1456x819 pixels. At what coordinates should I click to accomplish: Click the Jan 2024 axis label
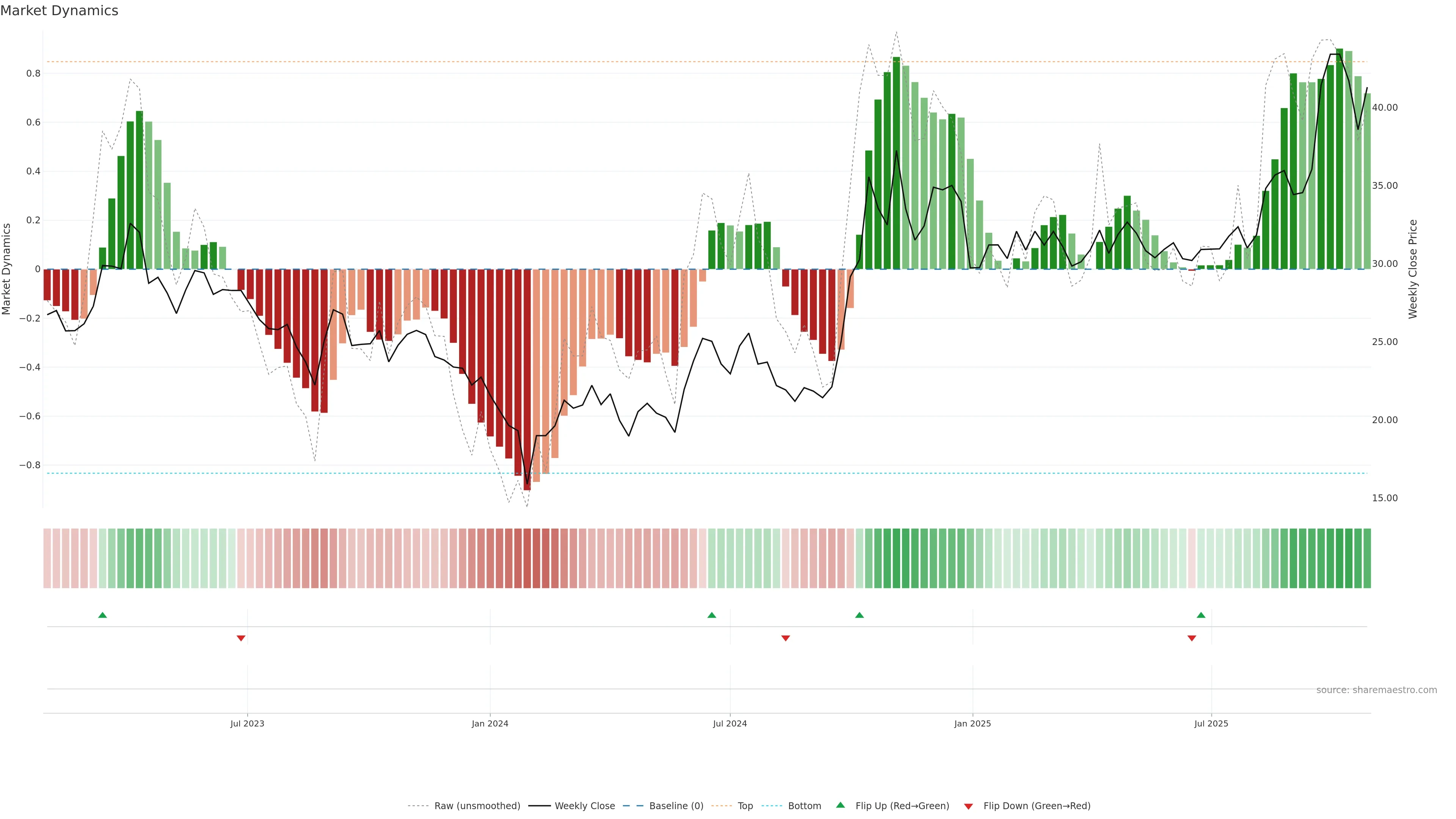(x=490, y=723)
